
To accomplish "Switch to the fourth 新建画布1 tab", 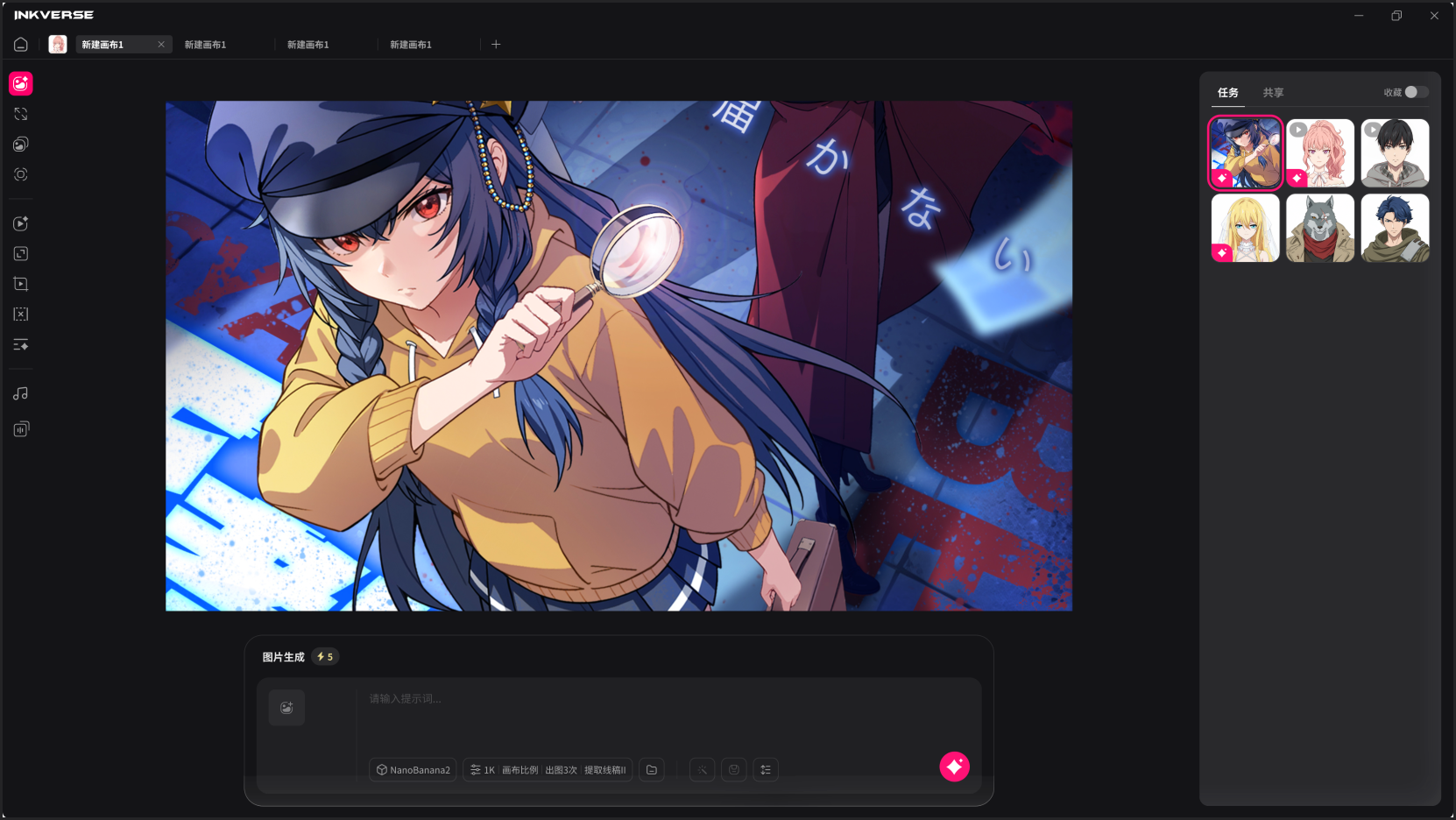I will (x=411, y=45).
